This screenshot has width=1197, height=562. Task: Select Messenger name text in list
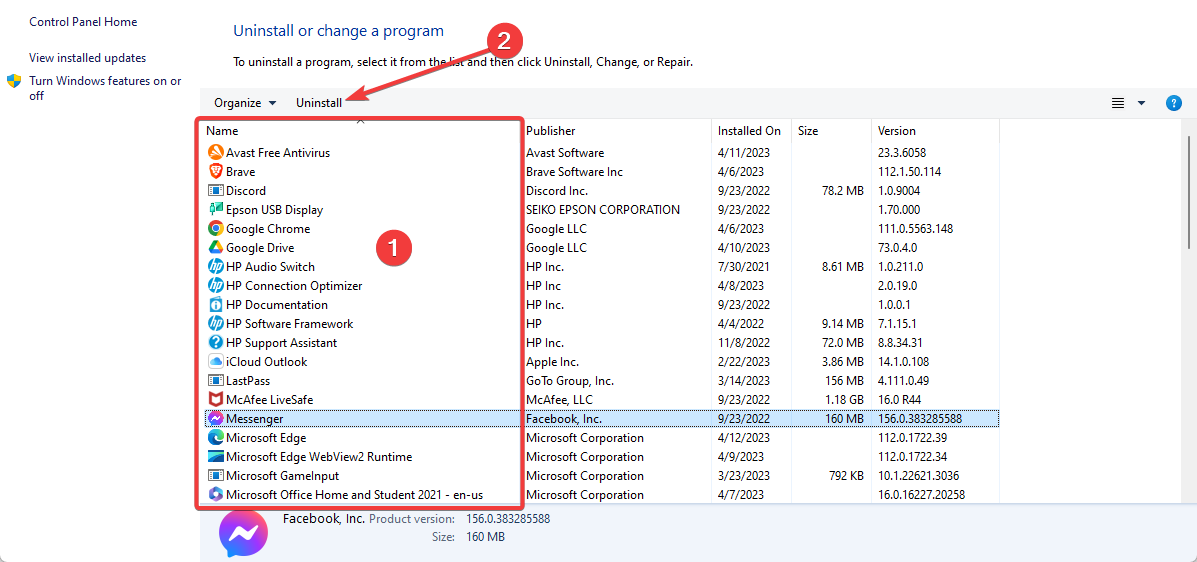(x=254, y=418)
